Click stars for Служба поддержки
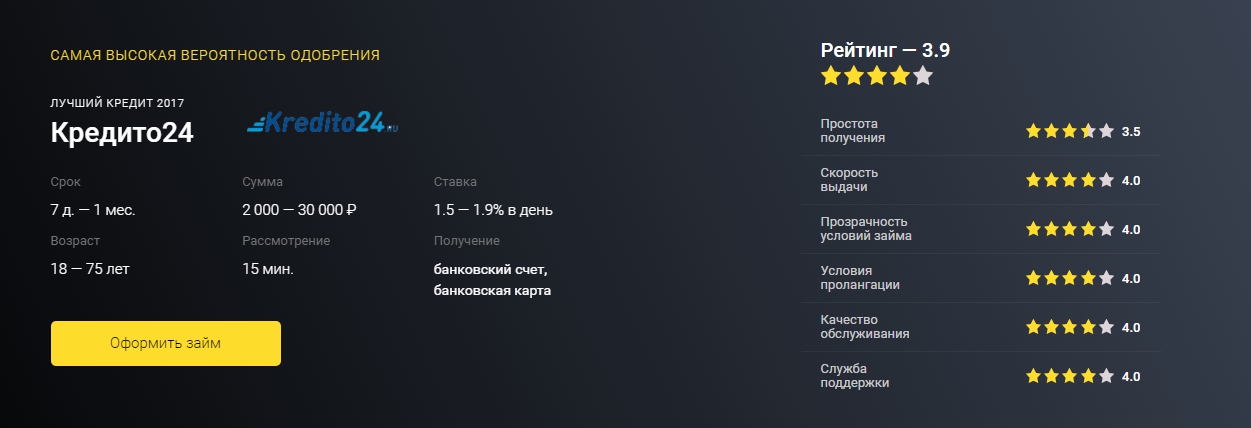Image resolution: width=1251 pixels, height=428 pixels. pyautogui.click(x=1069, y=376)
